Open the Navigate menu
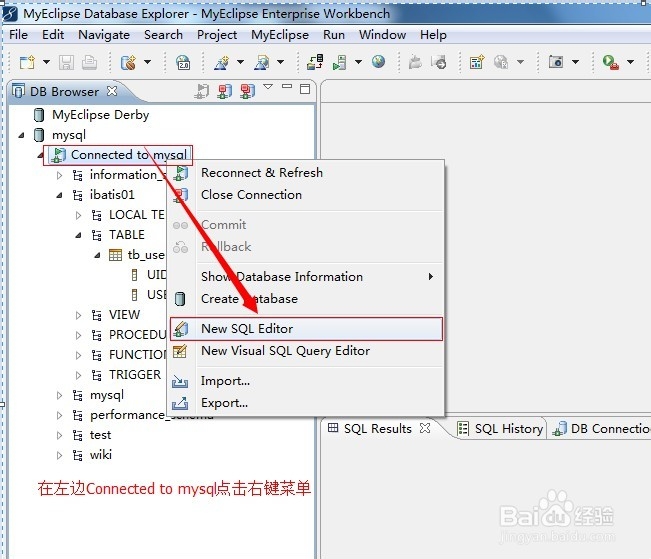This screenshot has width=651, height=559. (x=104, y=35)
